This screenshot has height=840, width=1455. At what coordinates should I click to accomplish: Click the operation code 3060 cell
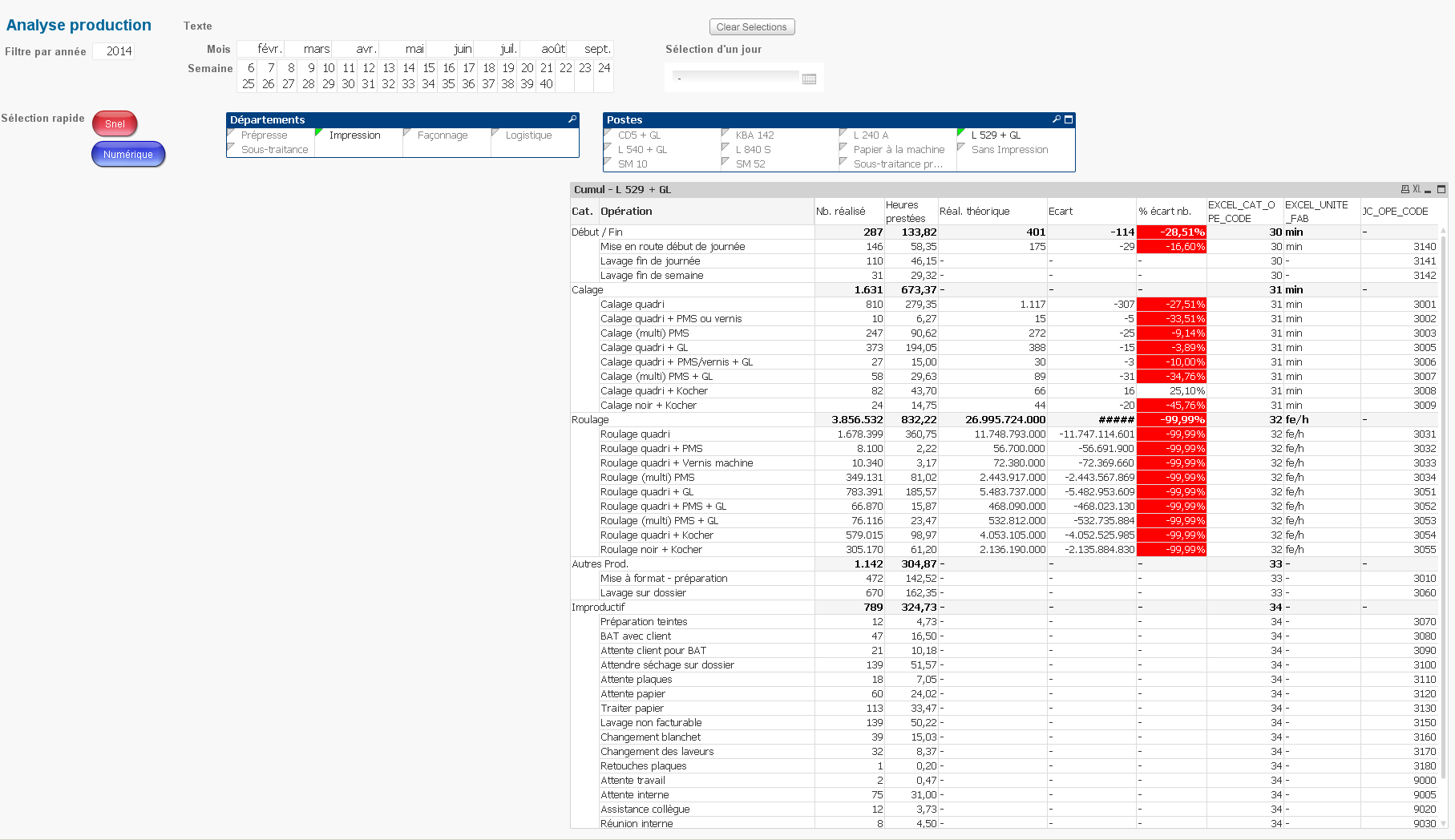tap(1400, 593)
